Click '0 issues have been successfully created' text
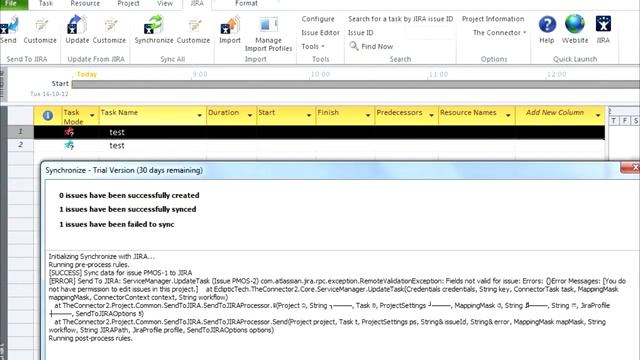The width and height of the screenshot is (640, 360). coord(129,195)
